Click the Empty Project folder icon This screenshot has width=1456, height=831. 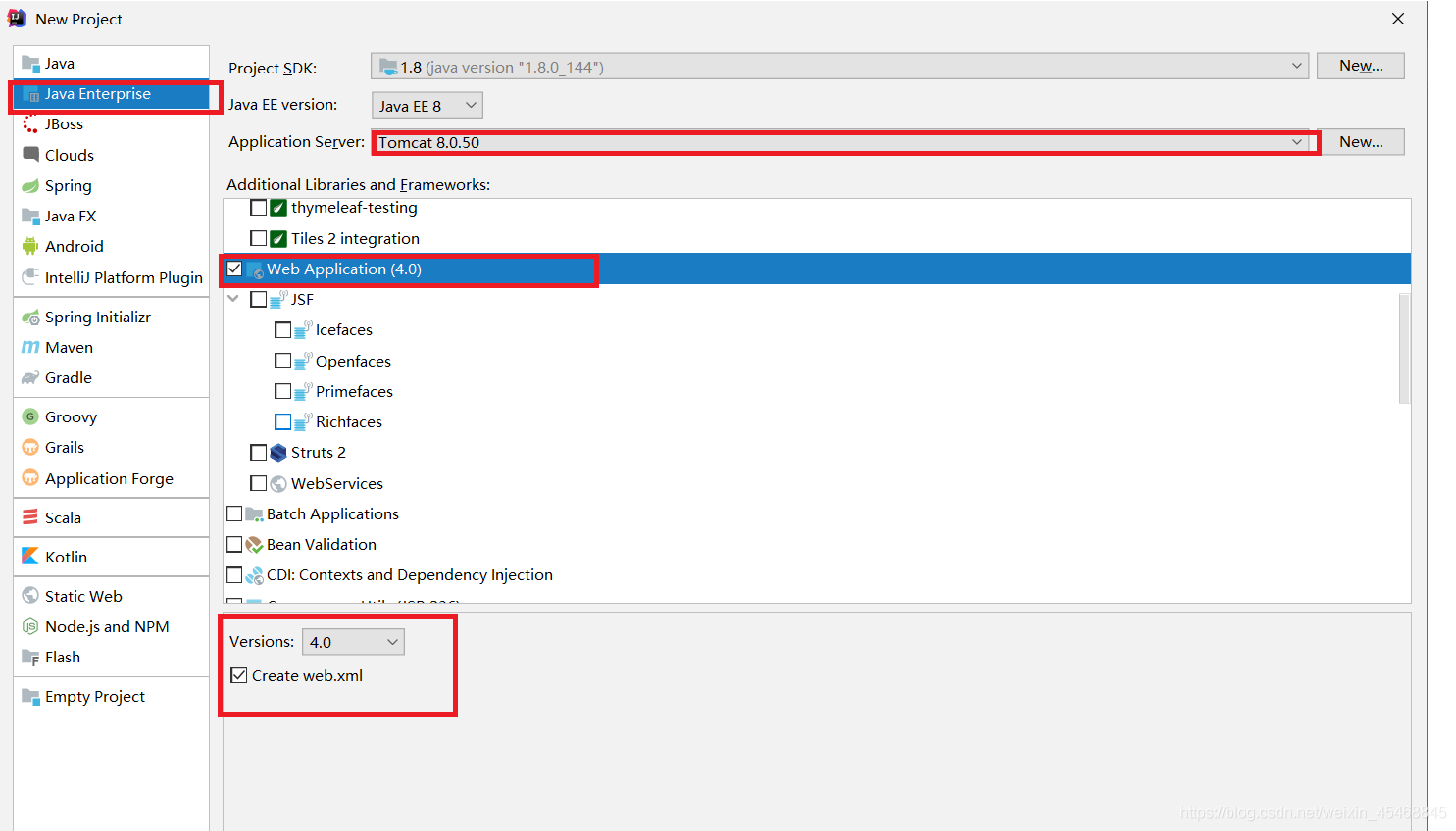click(30, 697)
